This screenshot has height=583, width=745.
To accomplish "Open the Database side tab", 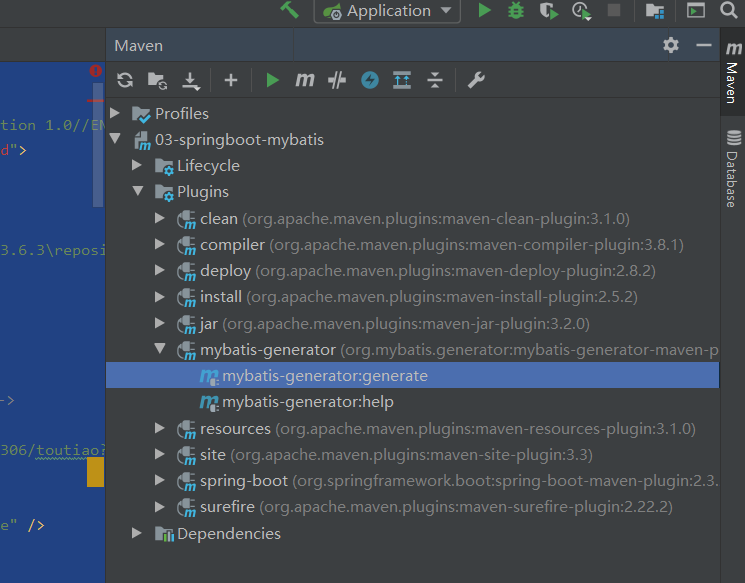I will tap(732, 168).
